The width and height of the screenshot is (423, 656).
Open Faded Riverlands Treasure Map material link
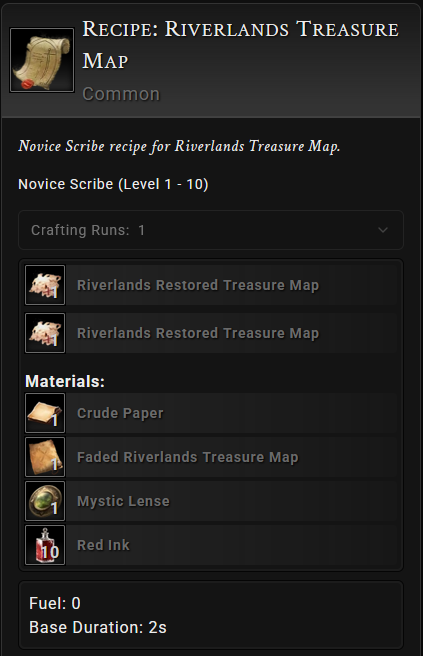pyautogui.click(x=187, y=457)
